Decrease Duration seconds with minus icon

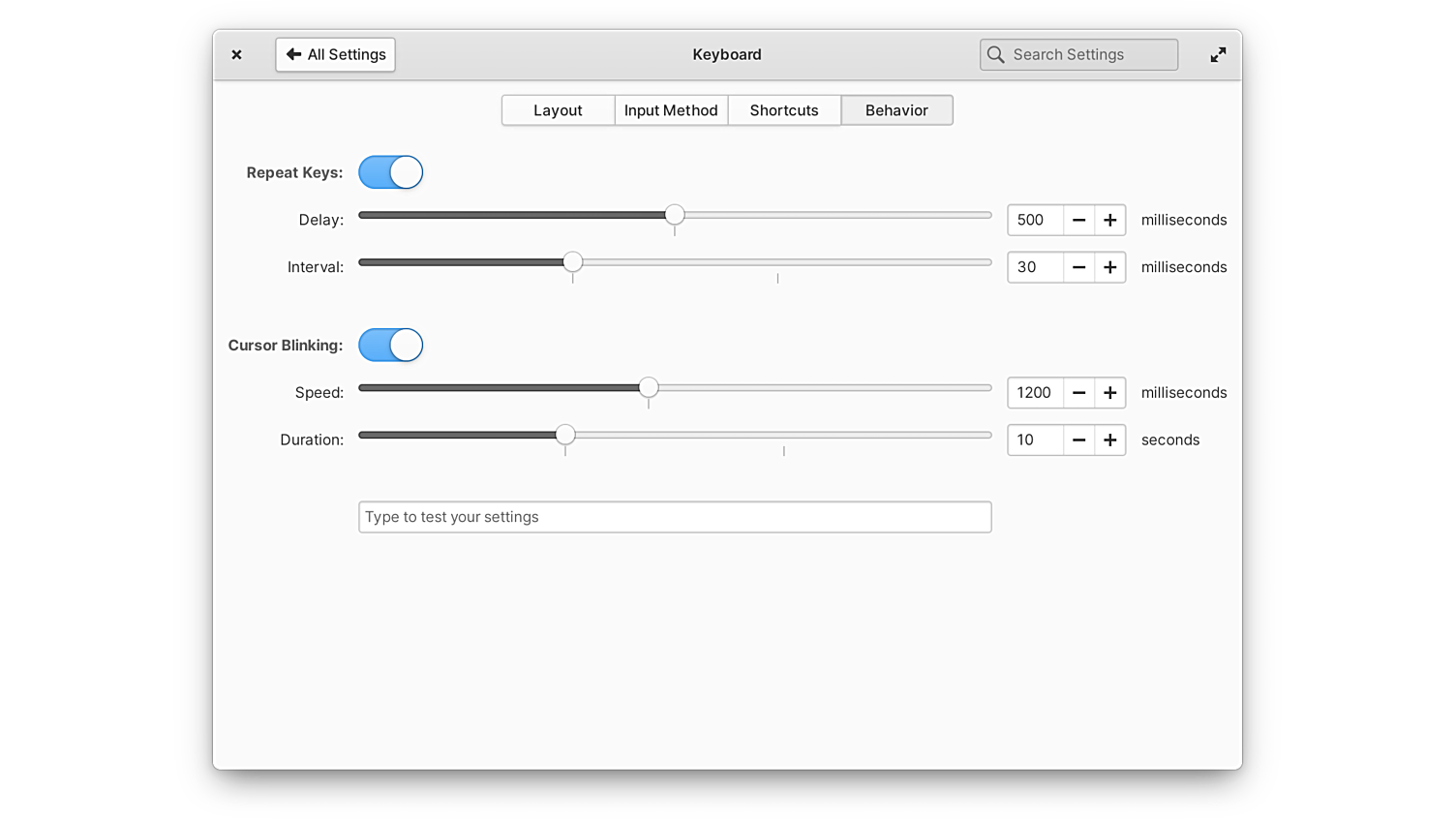(x=1078, y=440)
